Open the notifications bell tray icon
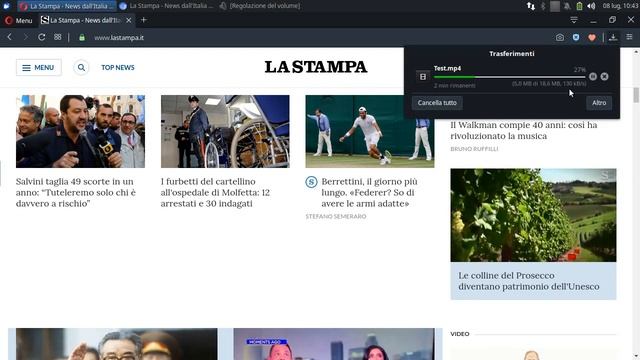 click(x=567, y=6)
